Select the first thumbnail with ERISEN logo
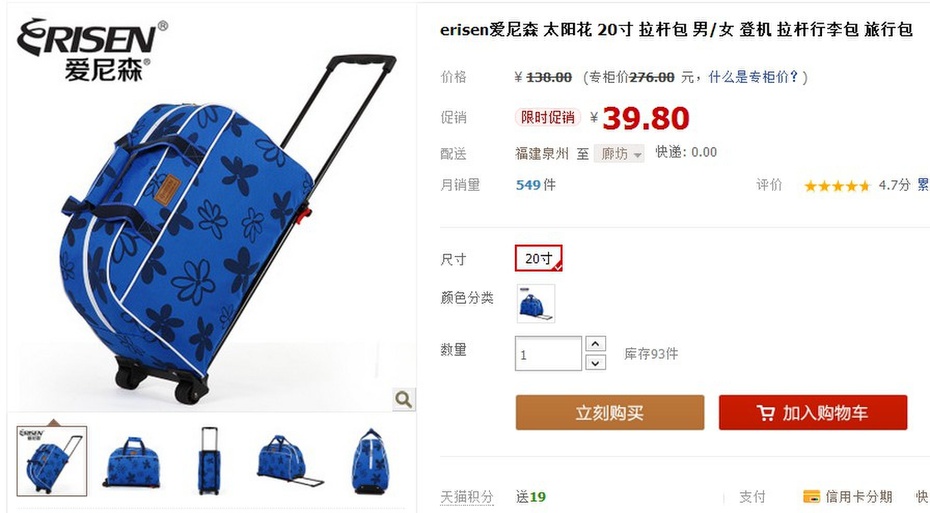 tap(52, 461)
